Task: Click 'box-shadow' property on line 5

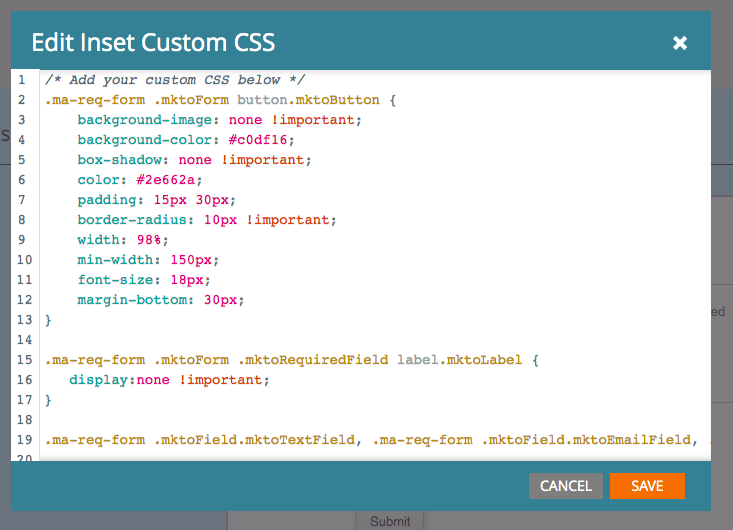Action: pos(119,160)
